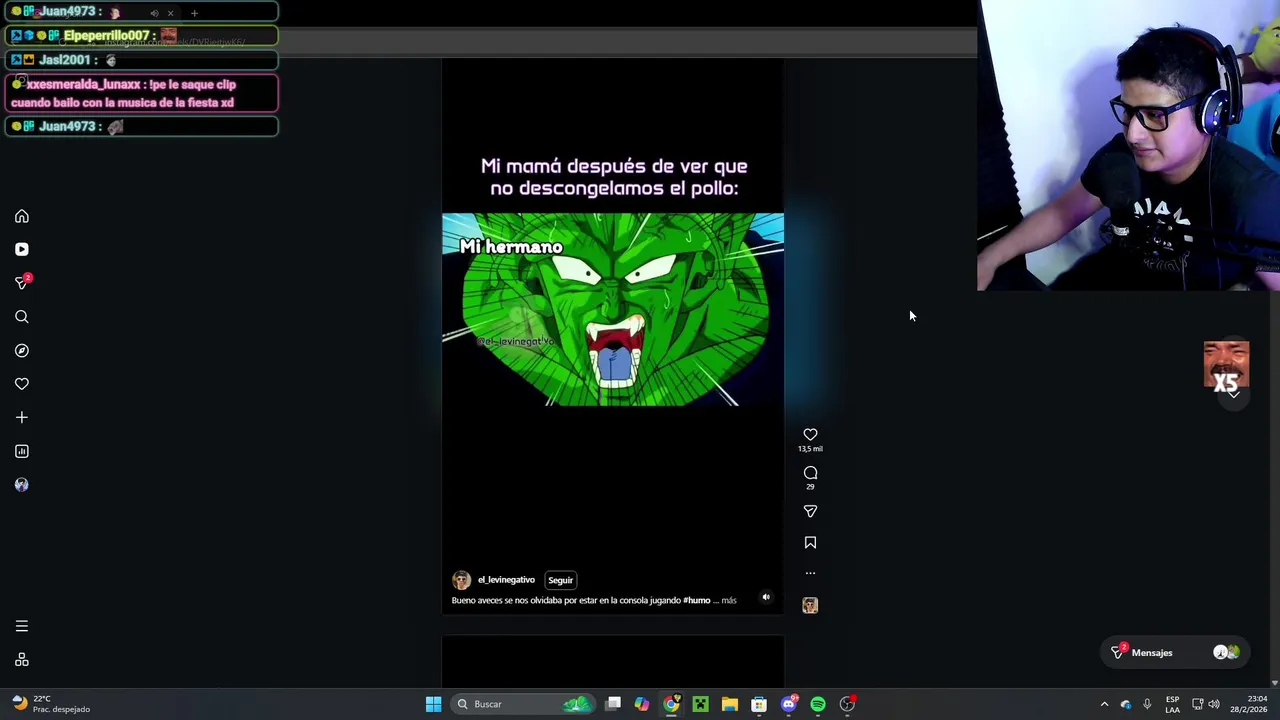Open Messages paper-plane icon in sidebar
This screenshot has height=720, width=1280.
(x=22, y=283)
